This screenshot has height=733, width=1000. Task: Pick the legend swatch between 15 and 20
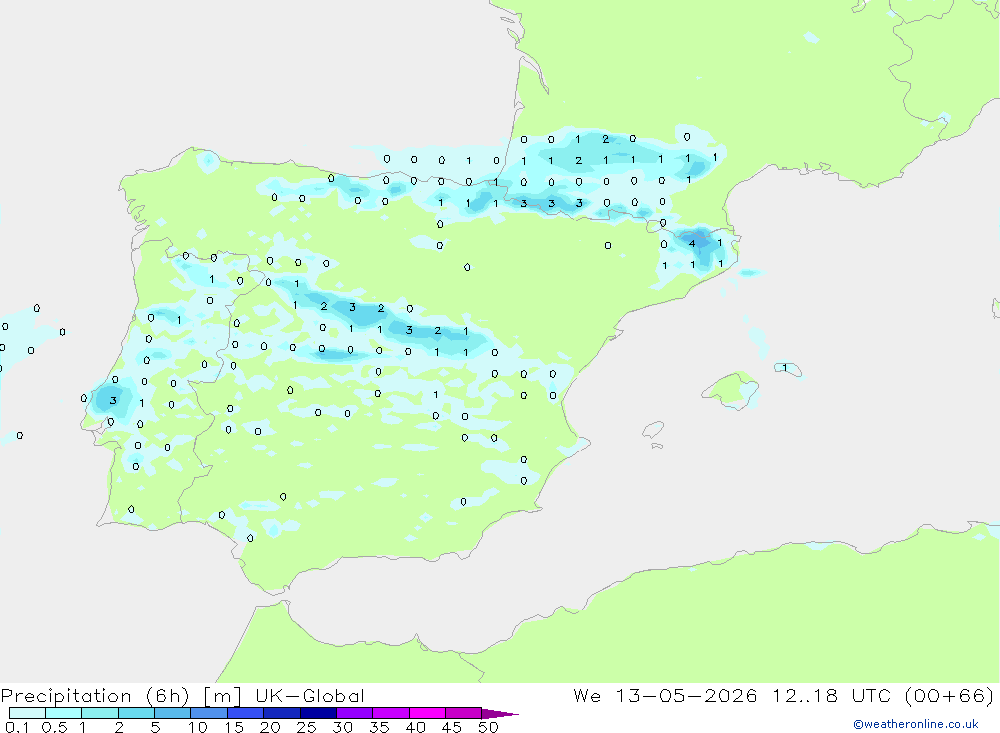pos(246,713)
